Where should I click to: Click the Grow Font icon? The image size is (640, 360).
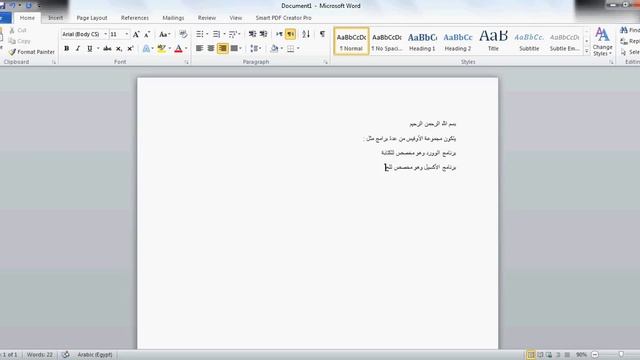136,34
